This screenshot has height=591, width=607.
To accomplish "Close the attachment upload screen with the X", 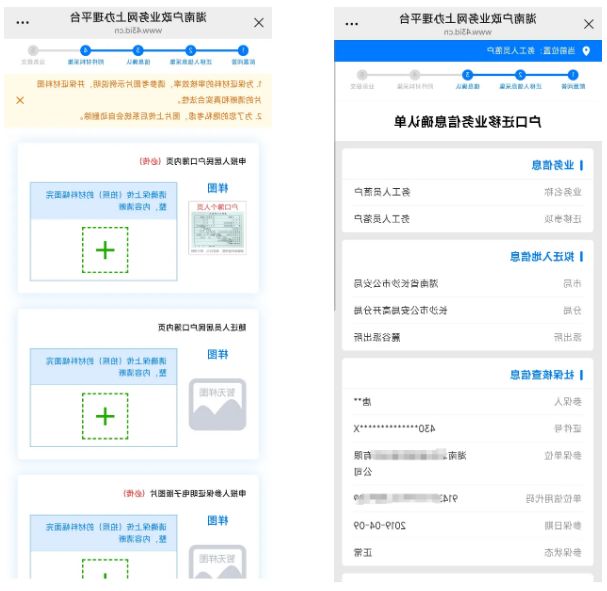I will click(259, 23).
